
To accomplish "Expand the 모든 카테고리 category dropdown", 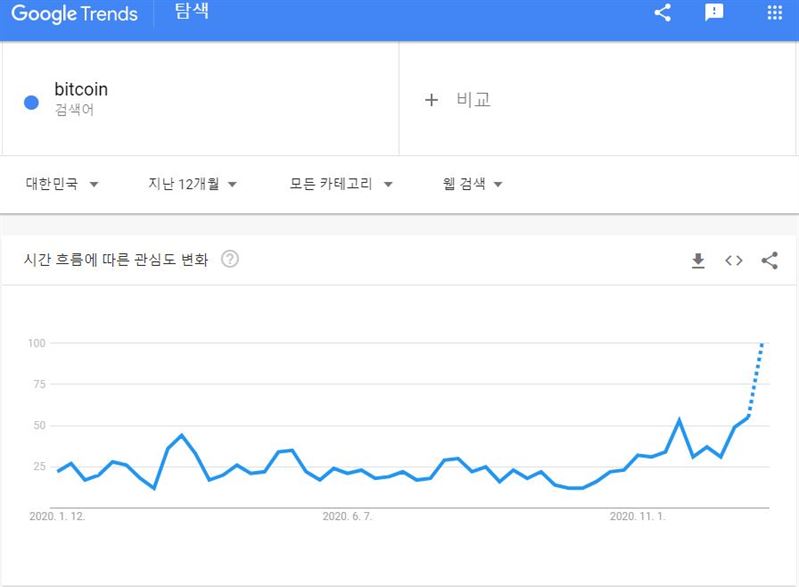I will [x=341, y=183].
